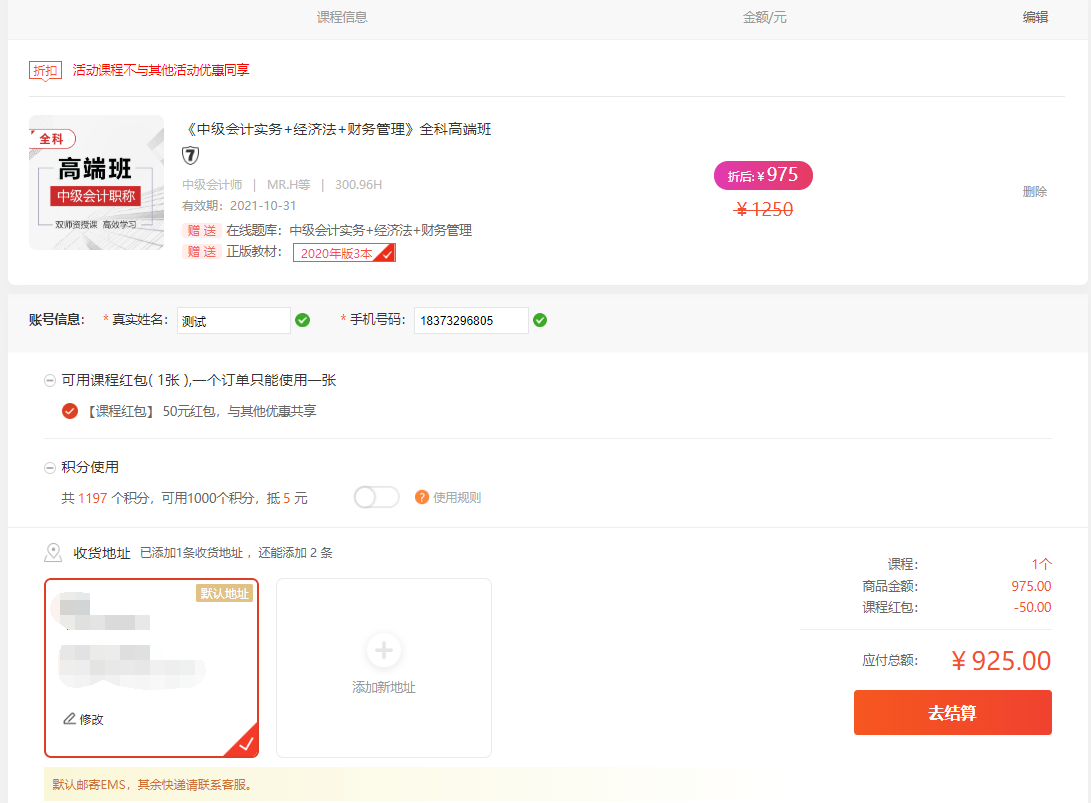Image resolution: width=1091 pixels, height=803 pixels.
Task: Click the 编辑 header column label
Action: 1035,17
